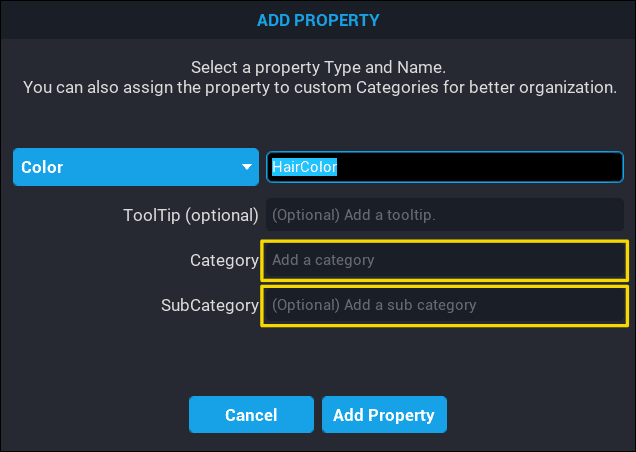Click the custom Categories instruction line
Image resolution: width=636 pixels, height=452 pixels.
(x=318, y=88)
